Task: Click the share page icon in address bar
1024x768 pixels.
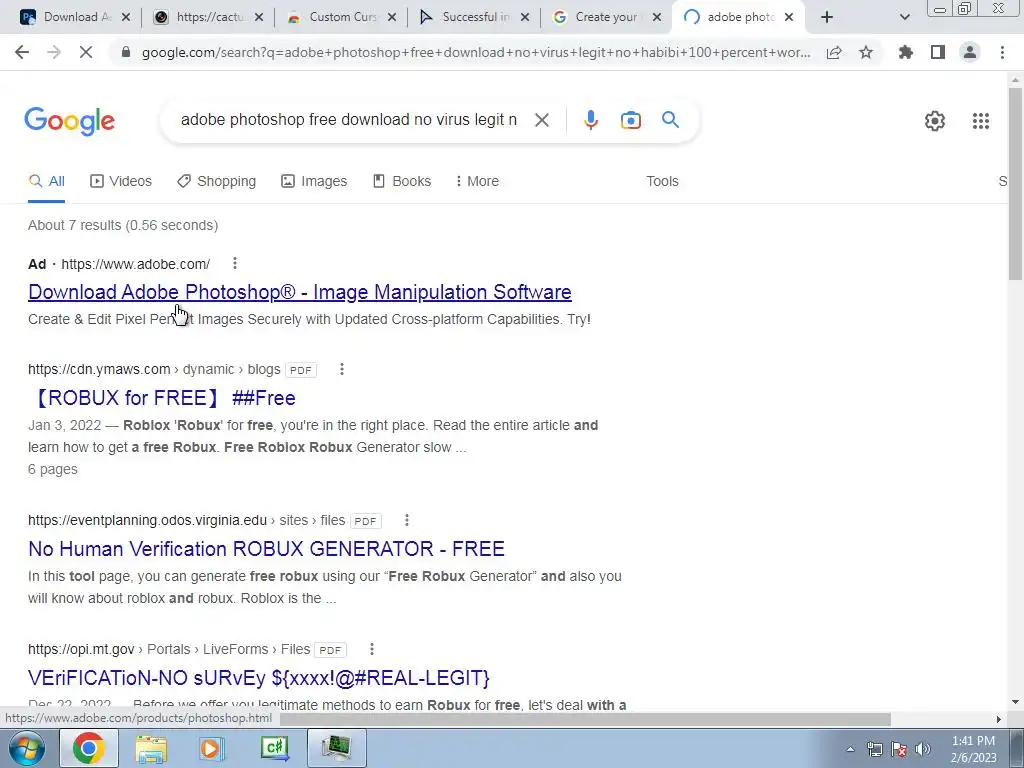Action: click(834, 52)
